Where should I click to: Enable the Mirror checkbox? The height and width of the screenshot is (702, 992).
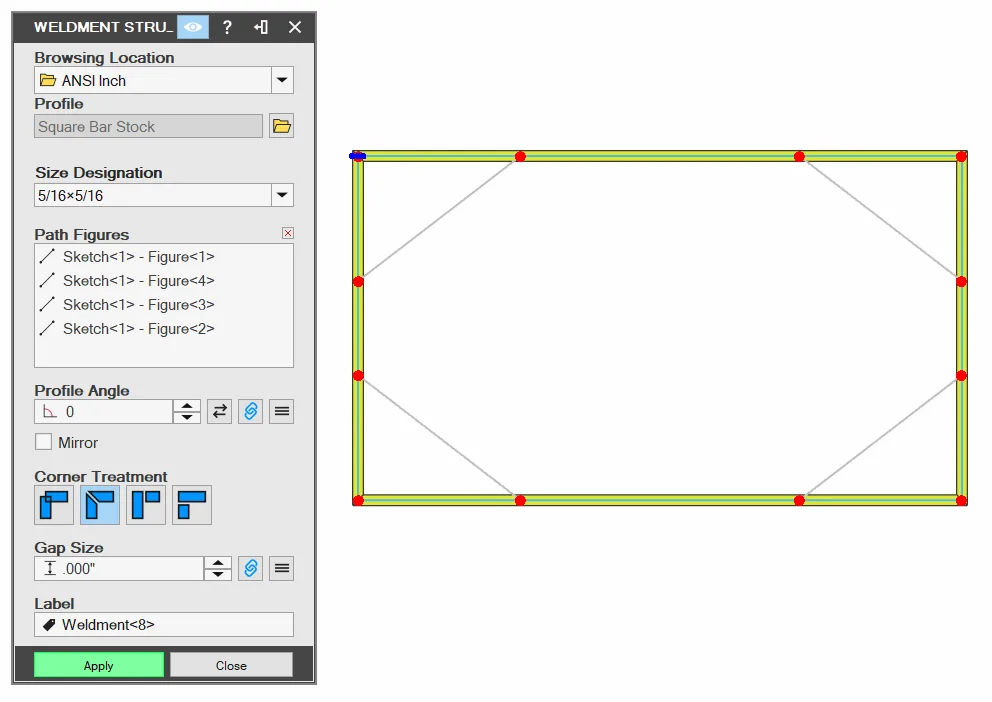pyautogui.click(x=44, y=442)
